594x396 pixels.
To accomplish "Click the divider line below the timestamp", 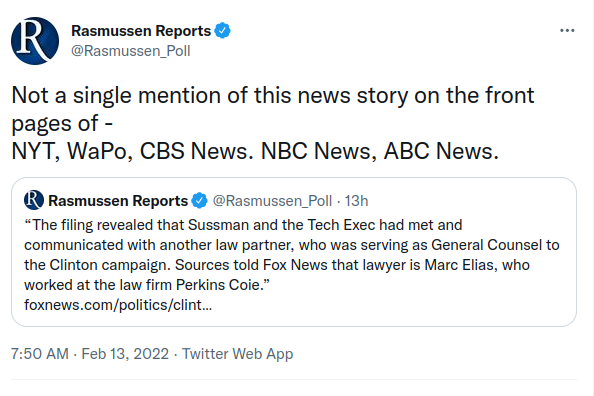I will (294, 379).
